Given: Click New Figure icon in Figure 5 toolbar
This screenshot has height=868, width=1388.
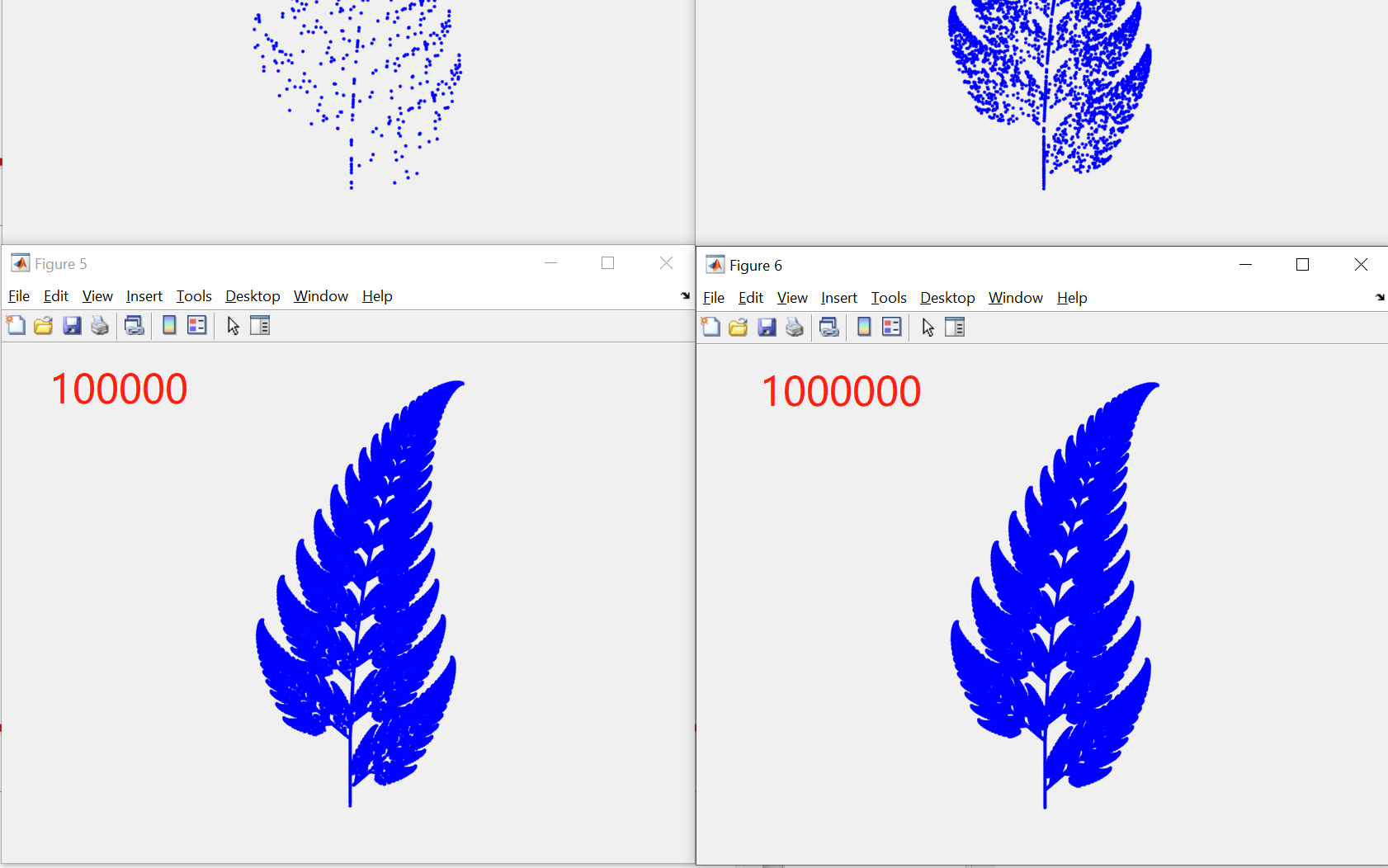Looking at the screenshot, I should (x=16, y=325).
